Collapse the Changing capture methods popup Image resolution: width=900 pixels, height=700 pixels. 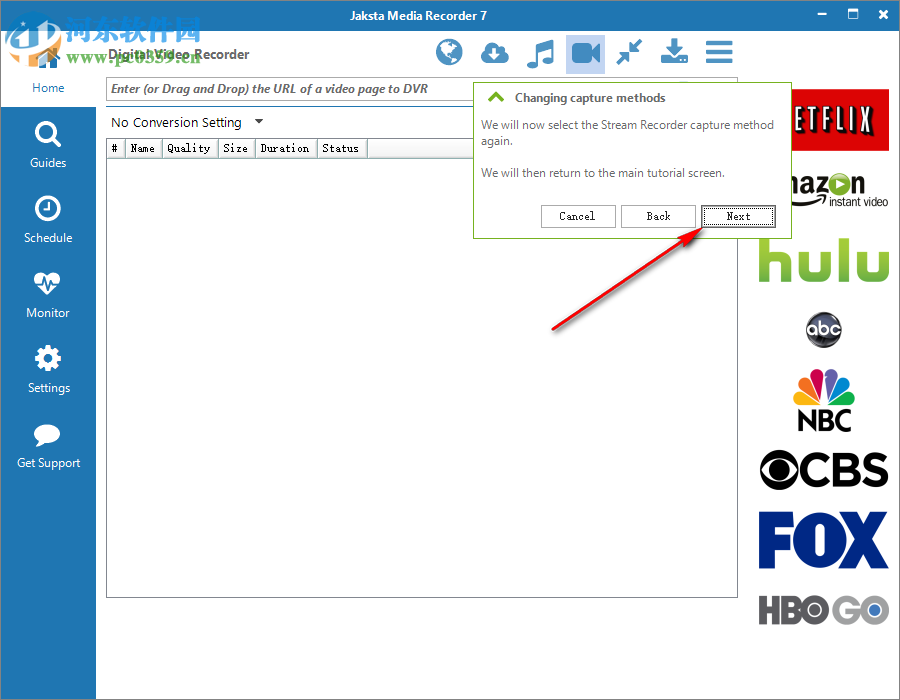coord(496,97)
